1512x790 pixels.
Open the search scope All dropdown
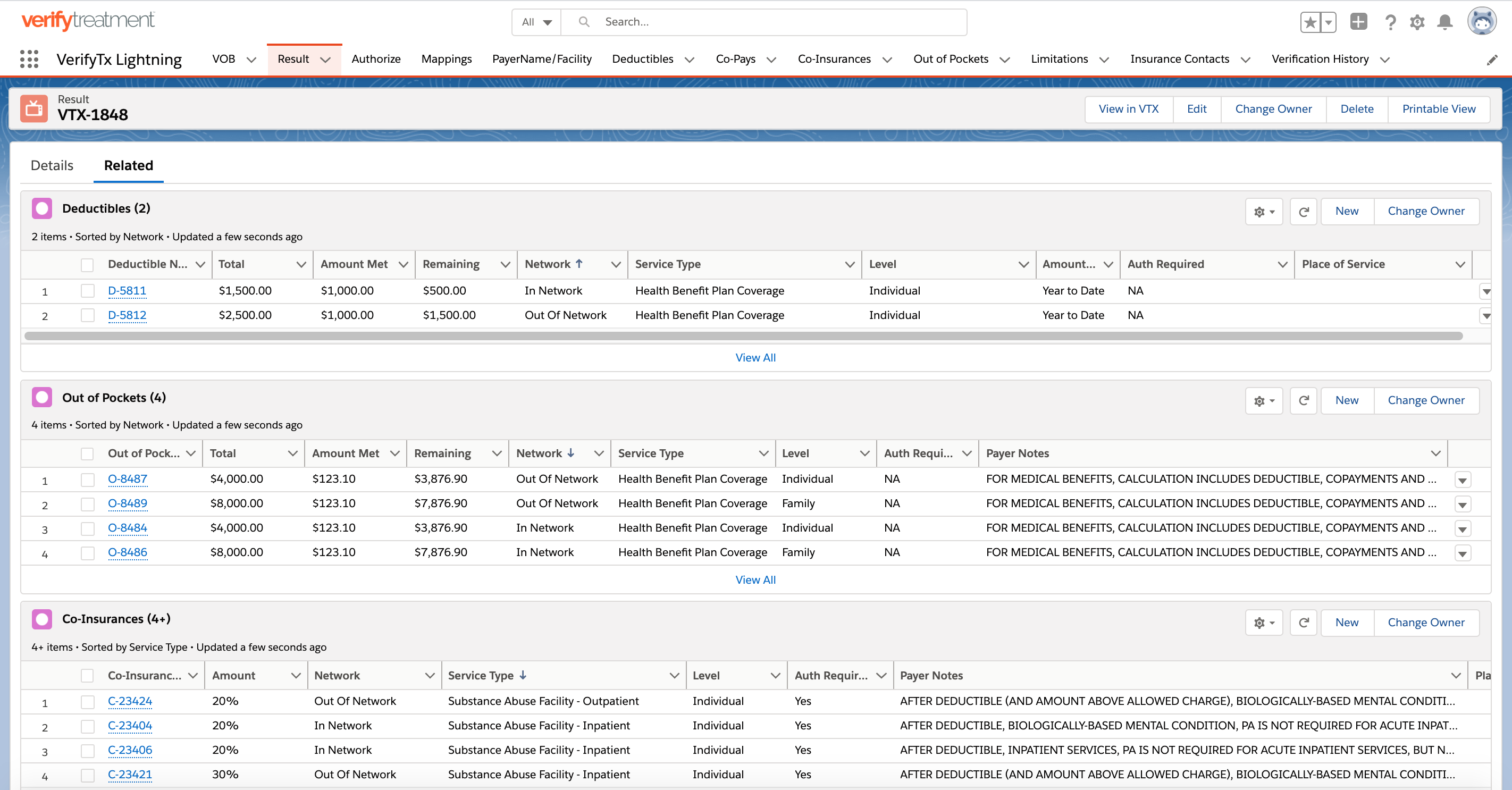[x=536, y=22]
